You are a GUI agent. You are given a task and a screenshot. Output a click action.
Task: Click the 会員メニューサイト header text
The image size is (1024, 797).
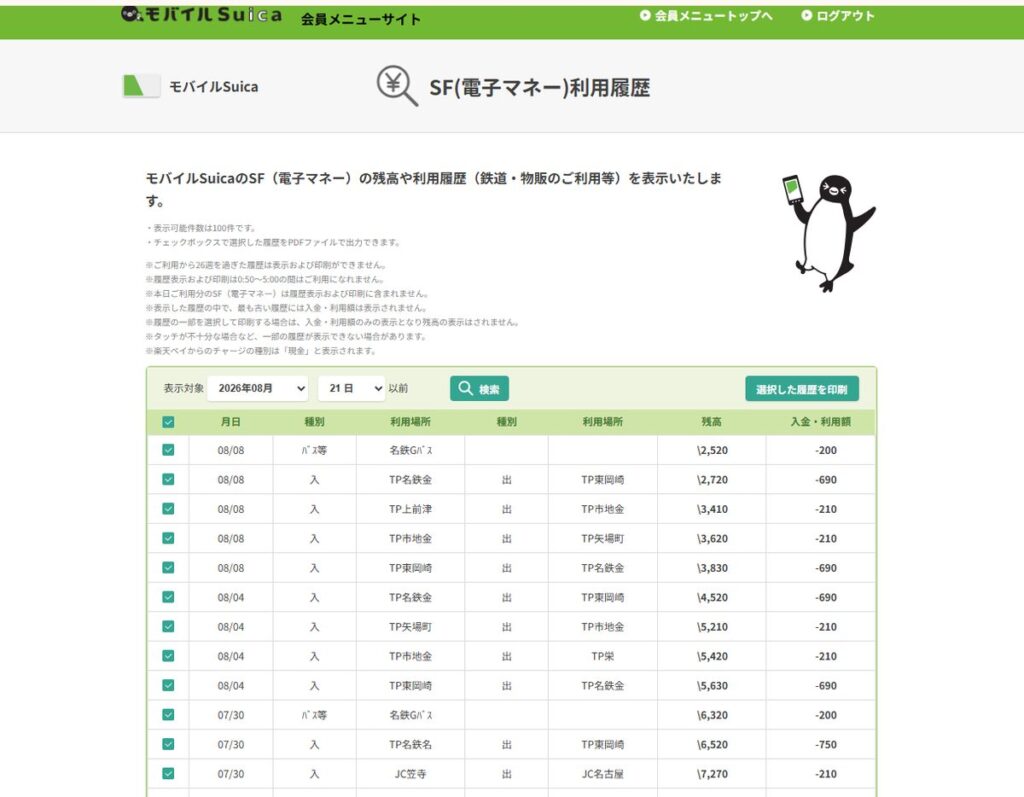[360, 19]
